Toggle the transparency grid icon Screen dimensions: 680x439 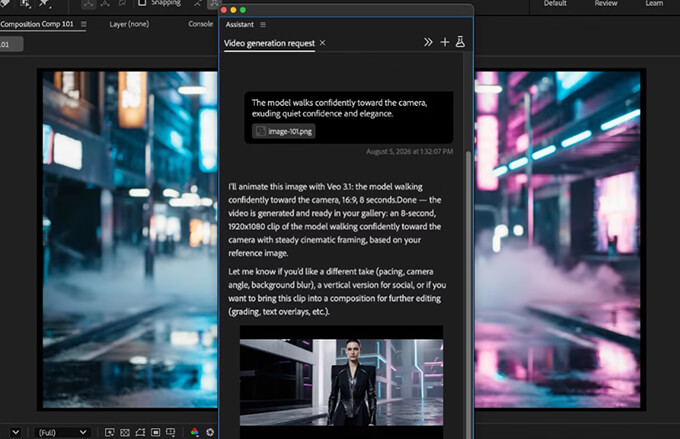[125, 432]
